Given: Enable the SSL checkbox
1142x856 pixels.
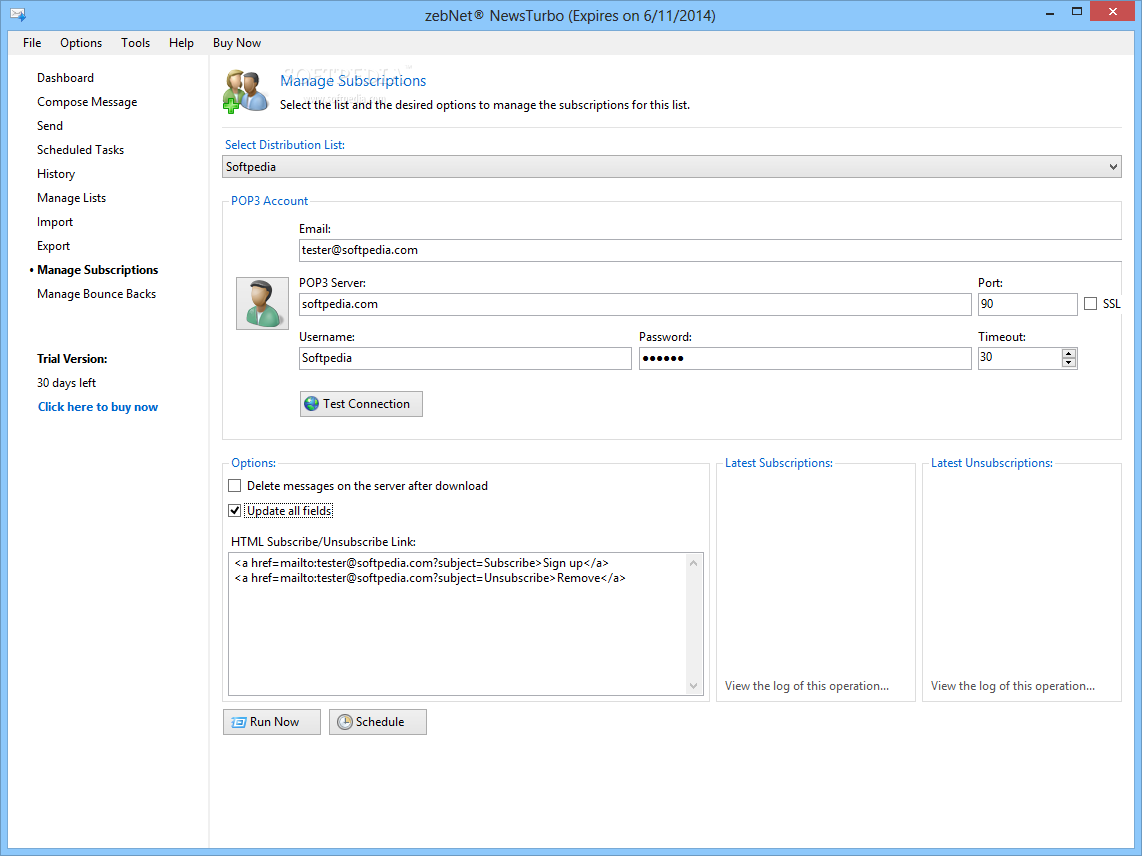Looking at the screenshot, I should [1090, 304].
